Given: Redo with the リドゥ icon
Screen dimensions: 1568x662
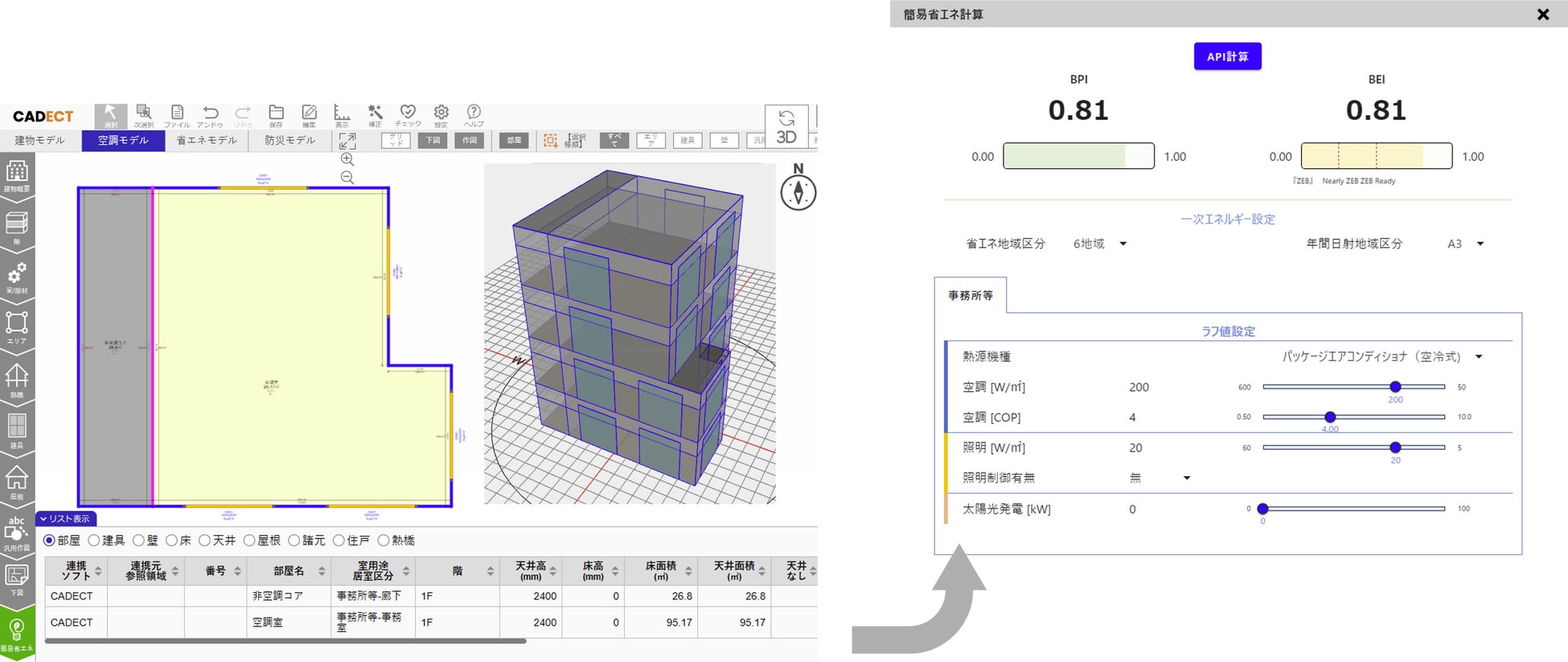Looking at the screenshot, I should (x=243, y=116).
